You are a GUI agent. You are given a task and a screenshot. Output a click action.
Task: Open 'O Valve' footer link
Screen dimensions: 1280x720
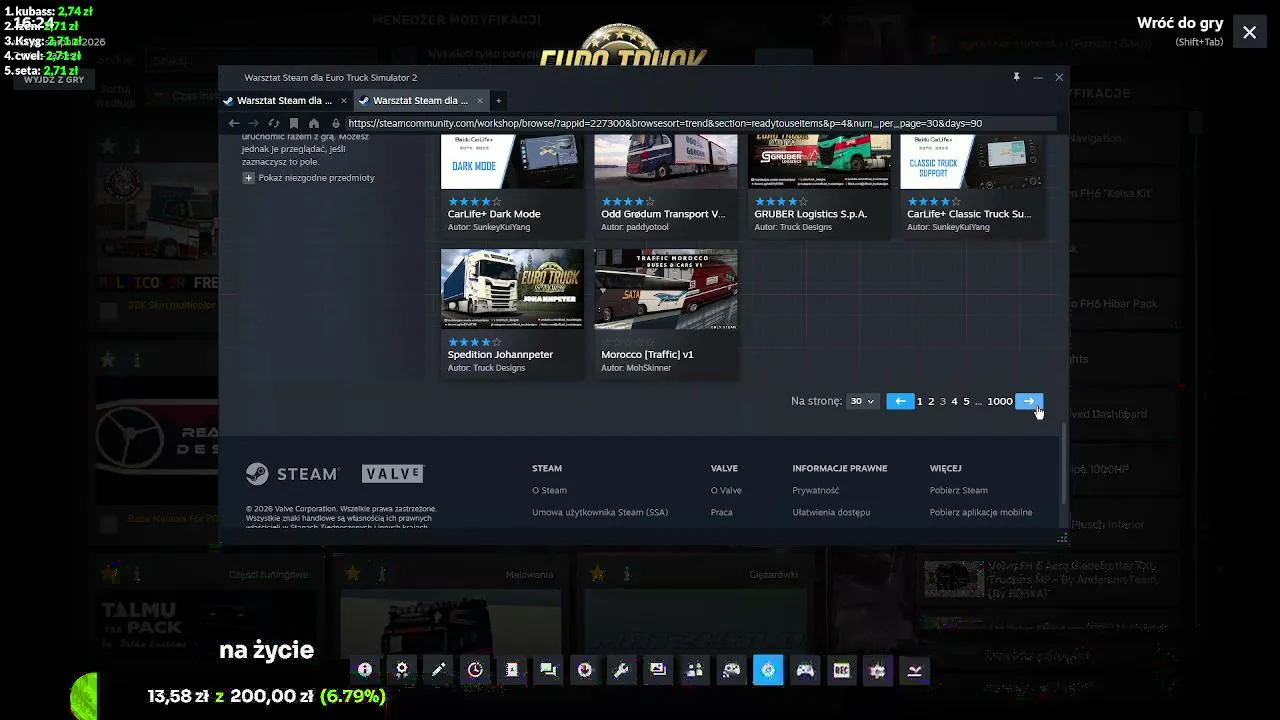[x=726, y=490]
